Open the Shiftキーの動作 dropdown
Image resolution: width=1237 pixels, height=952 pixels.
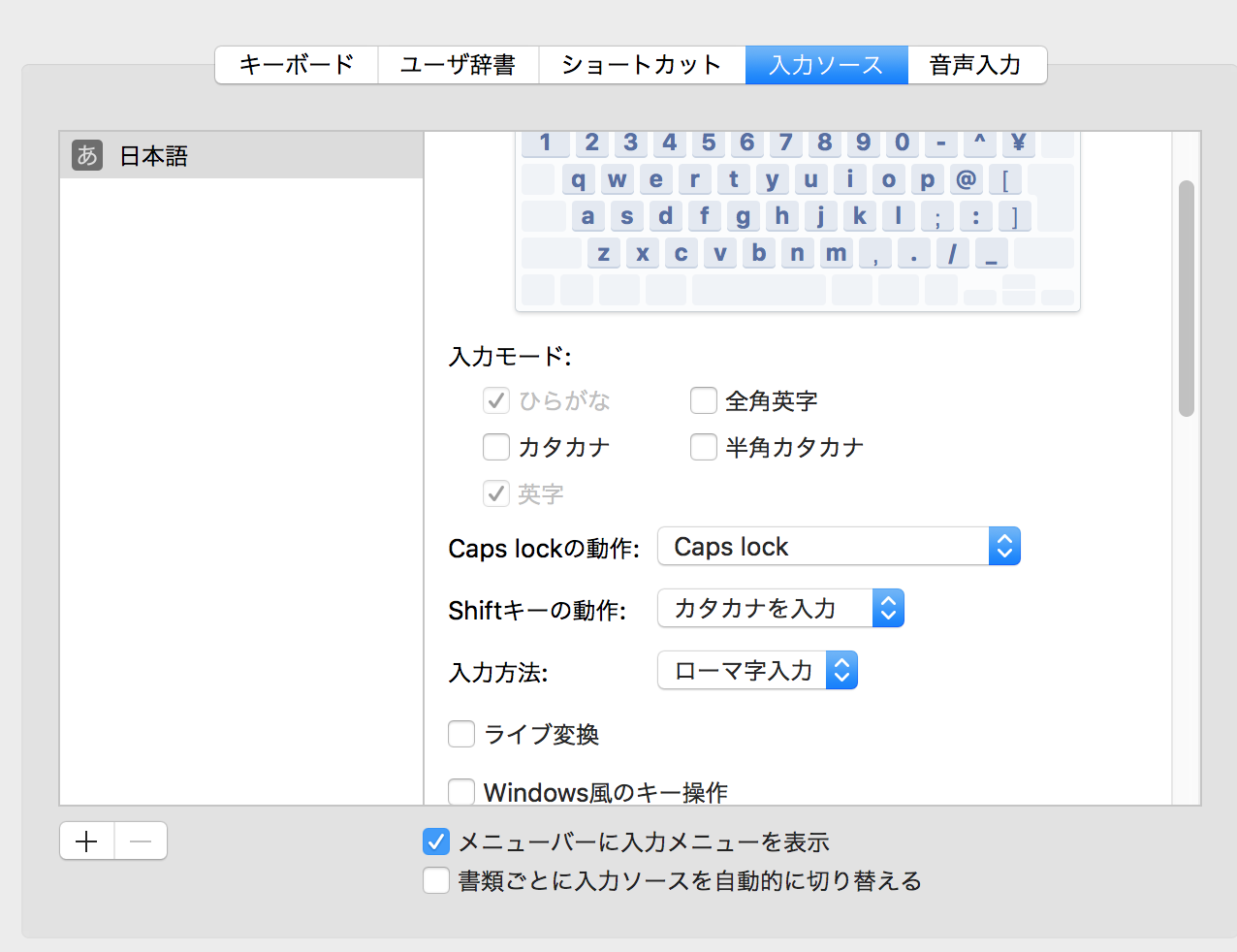point(780,609)
